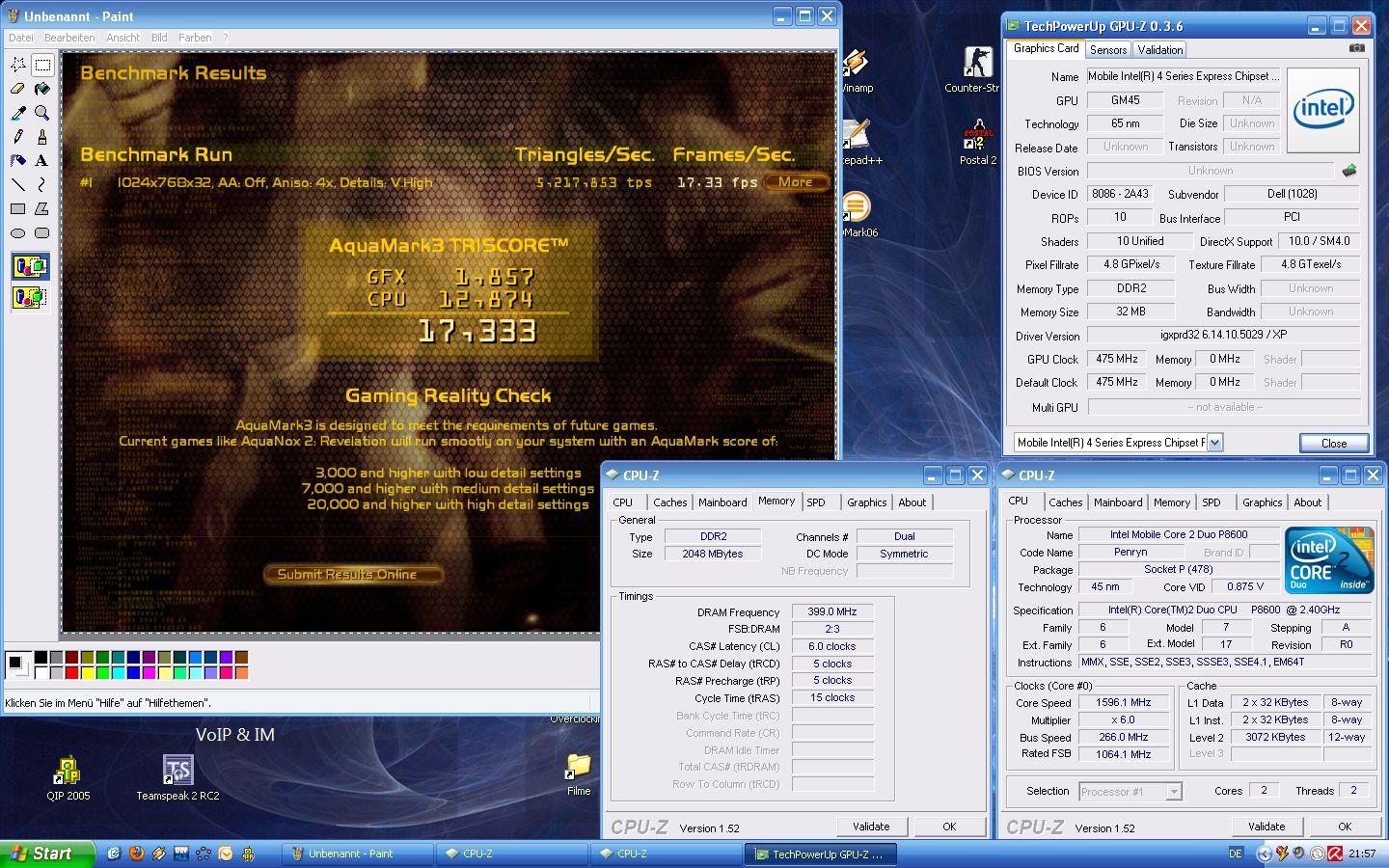Open the graphics card selector dropdown in GPU-Z
The image size is (1389, 868).
coord(1214,443)
